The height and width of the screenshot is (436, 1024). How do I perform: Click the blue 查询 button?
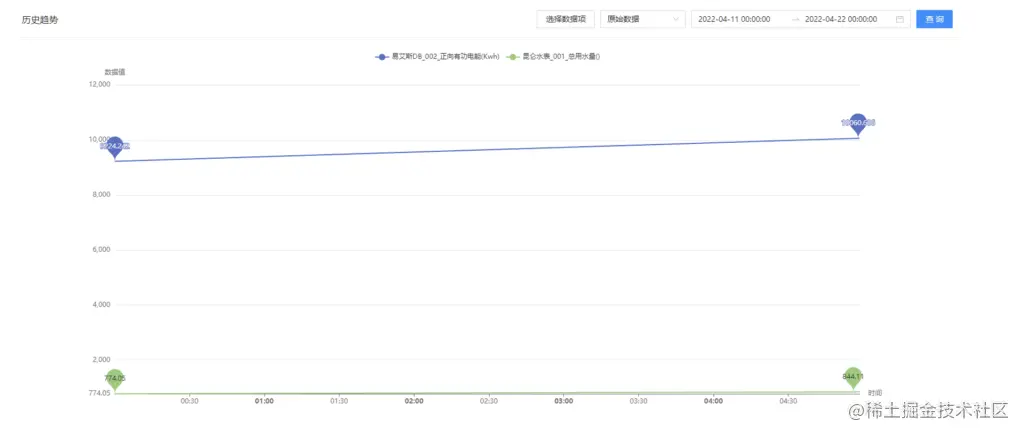[934, 19]
